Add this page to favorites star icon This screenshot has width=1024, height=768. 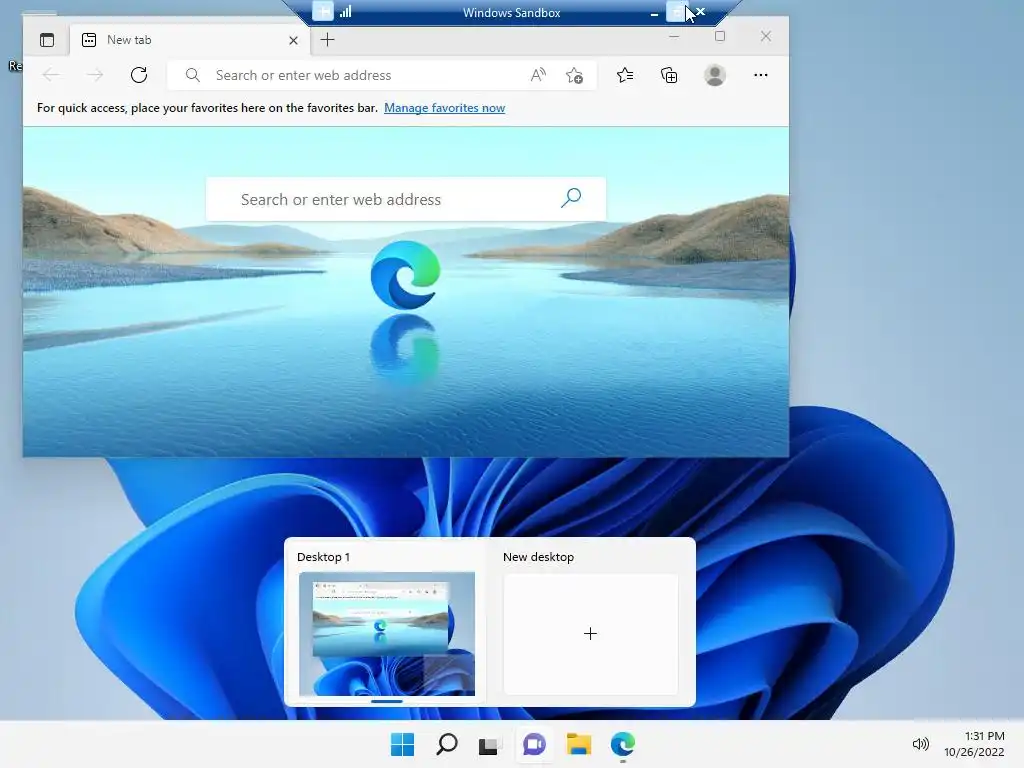574,76
